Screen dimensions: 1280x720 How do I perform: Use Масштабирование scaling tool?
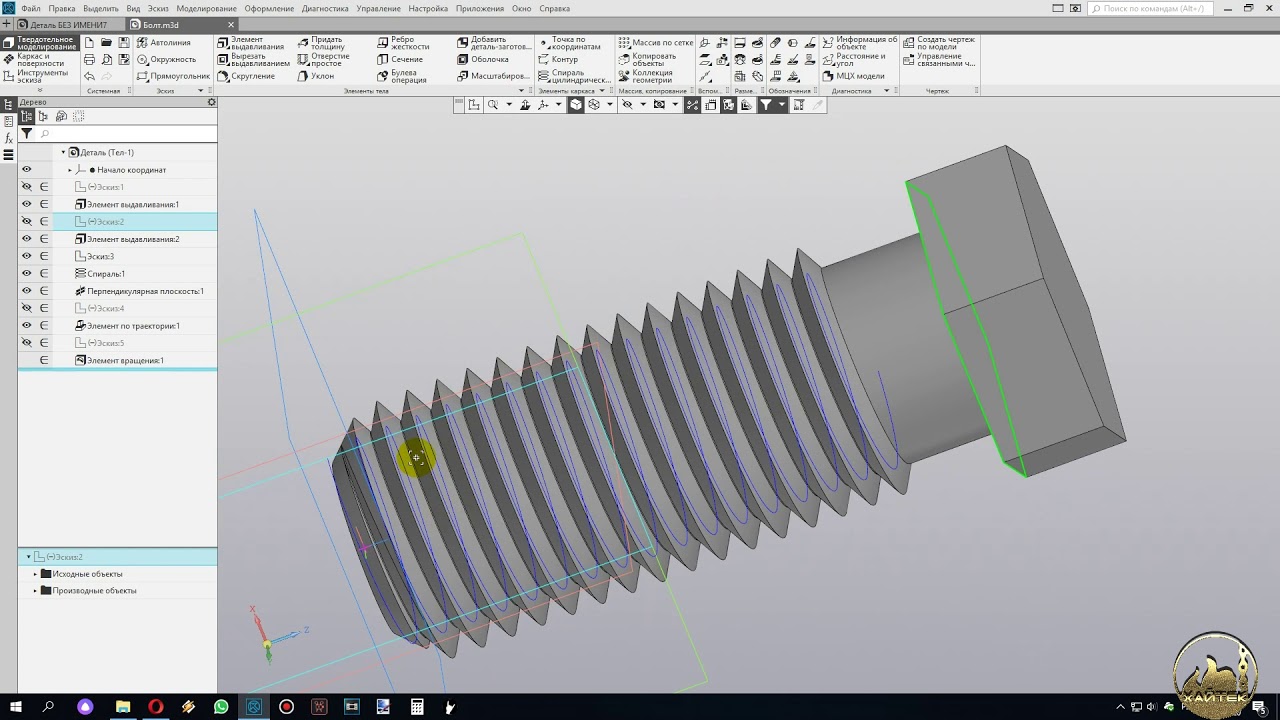pyautogui.click(x=493, y=76)
